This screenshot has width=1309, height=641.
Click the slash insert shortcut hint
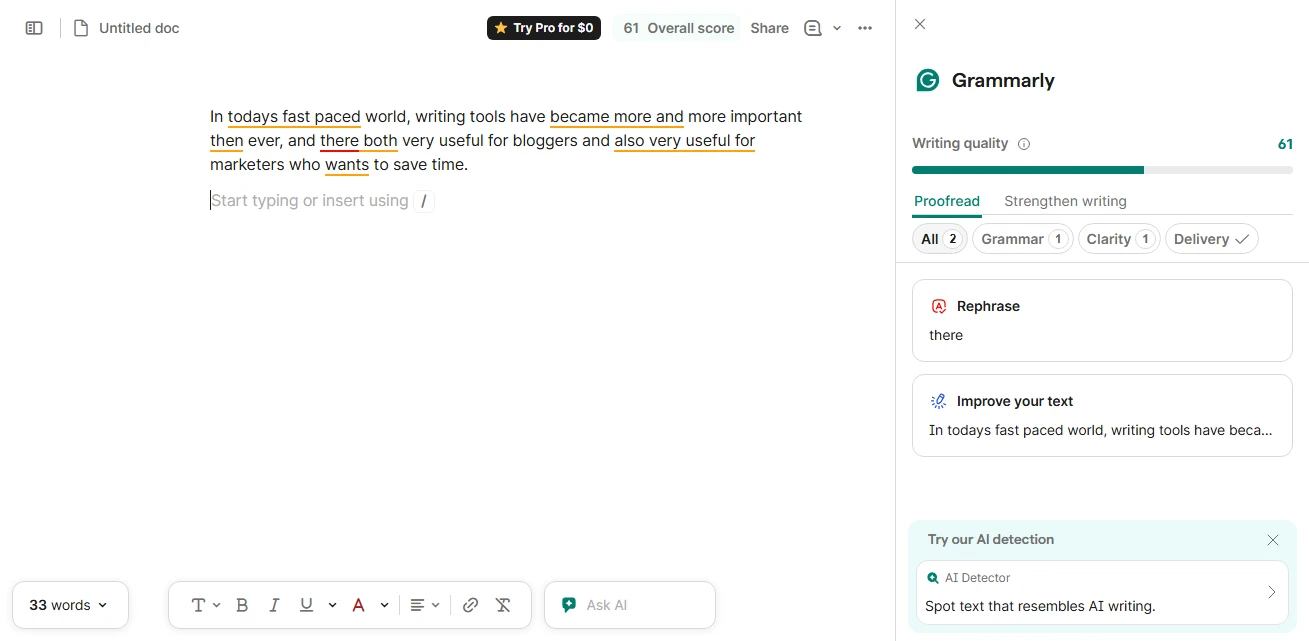[x=424, y=202]
